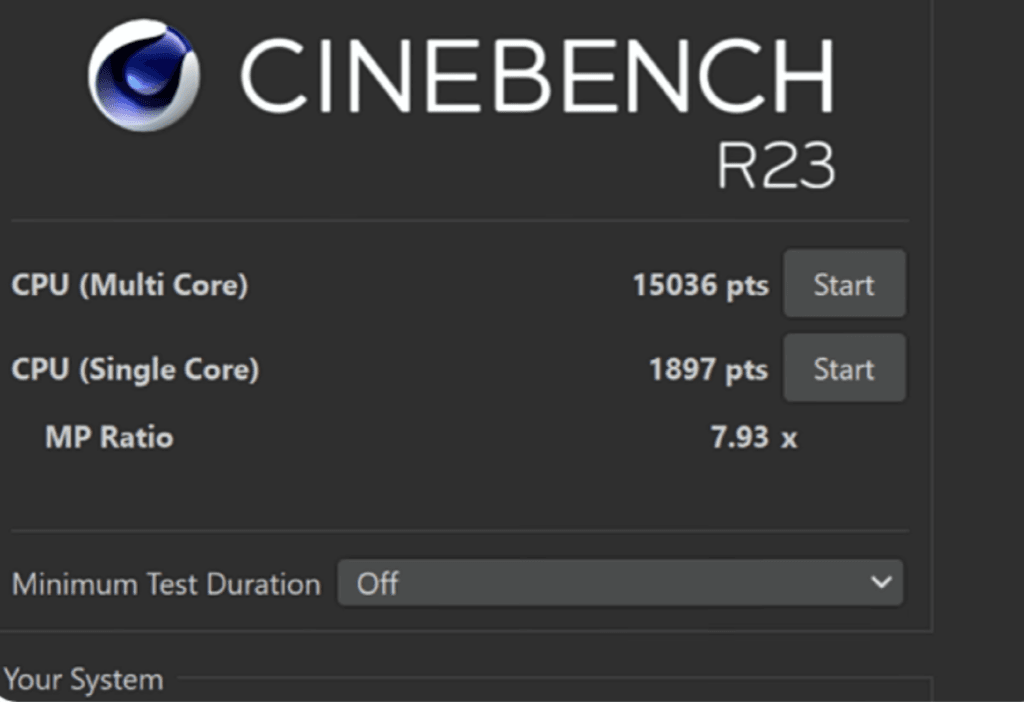Click the 7.93 x ratio value

[754, 437]
